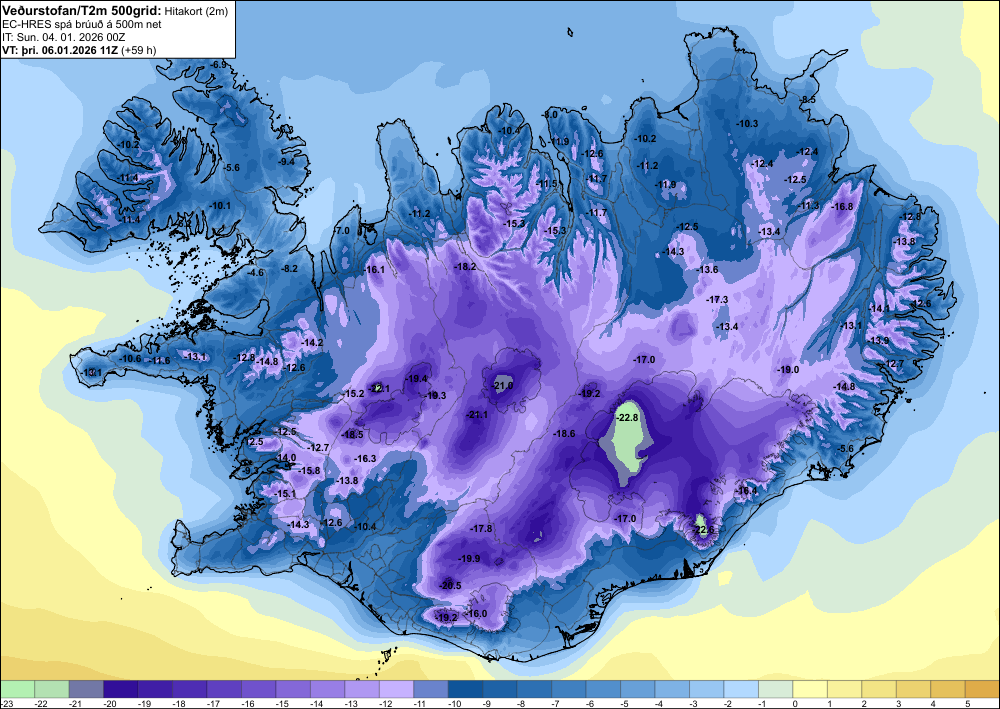This screenshot has height=709, width=1000.
Task: Click the -19.4 temperature value
Action: (x=416, y=379)
